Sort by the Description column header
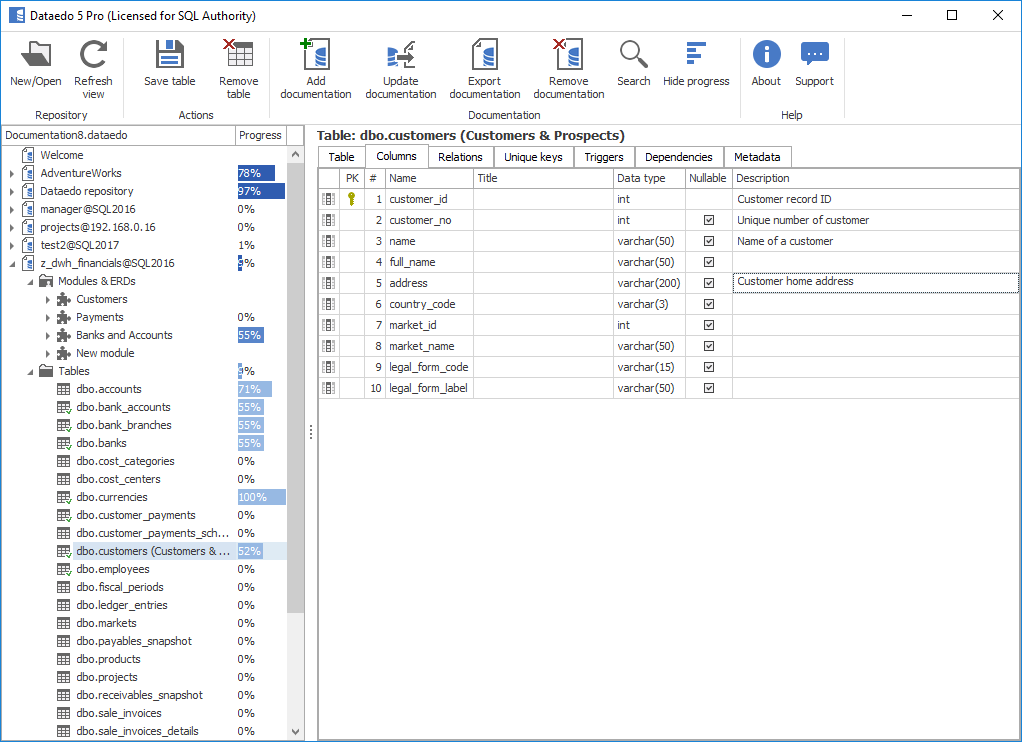Viewport: 1022px width, 742px height. [x=875, y=178]
